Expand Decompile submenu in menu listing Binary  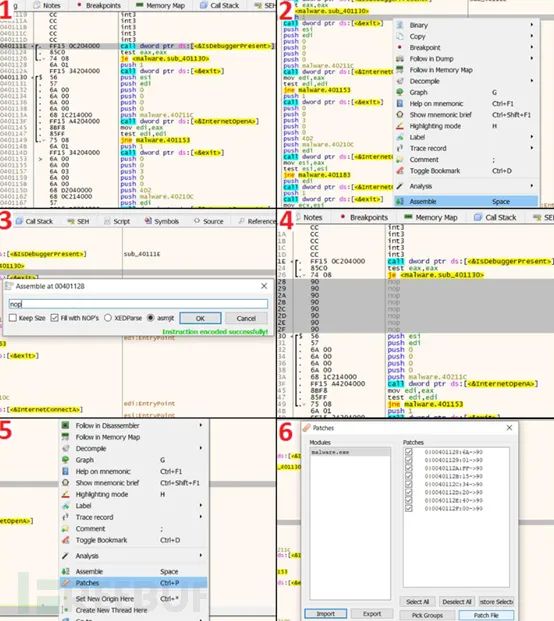(532, 81)
